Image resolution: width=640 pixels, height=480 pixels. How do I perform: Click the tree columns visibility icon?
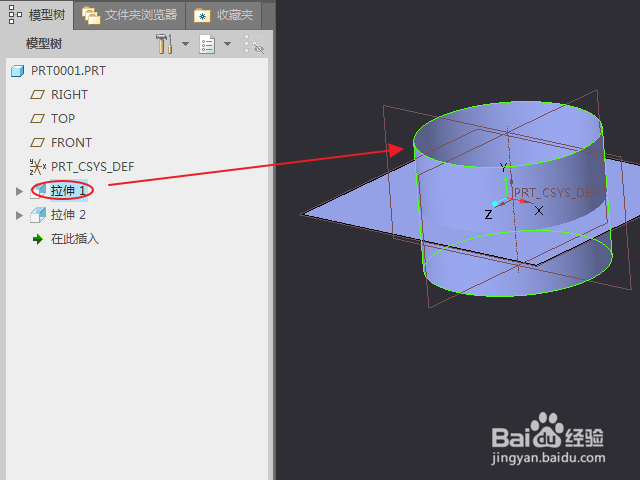coord(254,44)
